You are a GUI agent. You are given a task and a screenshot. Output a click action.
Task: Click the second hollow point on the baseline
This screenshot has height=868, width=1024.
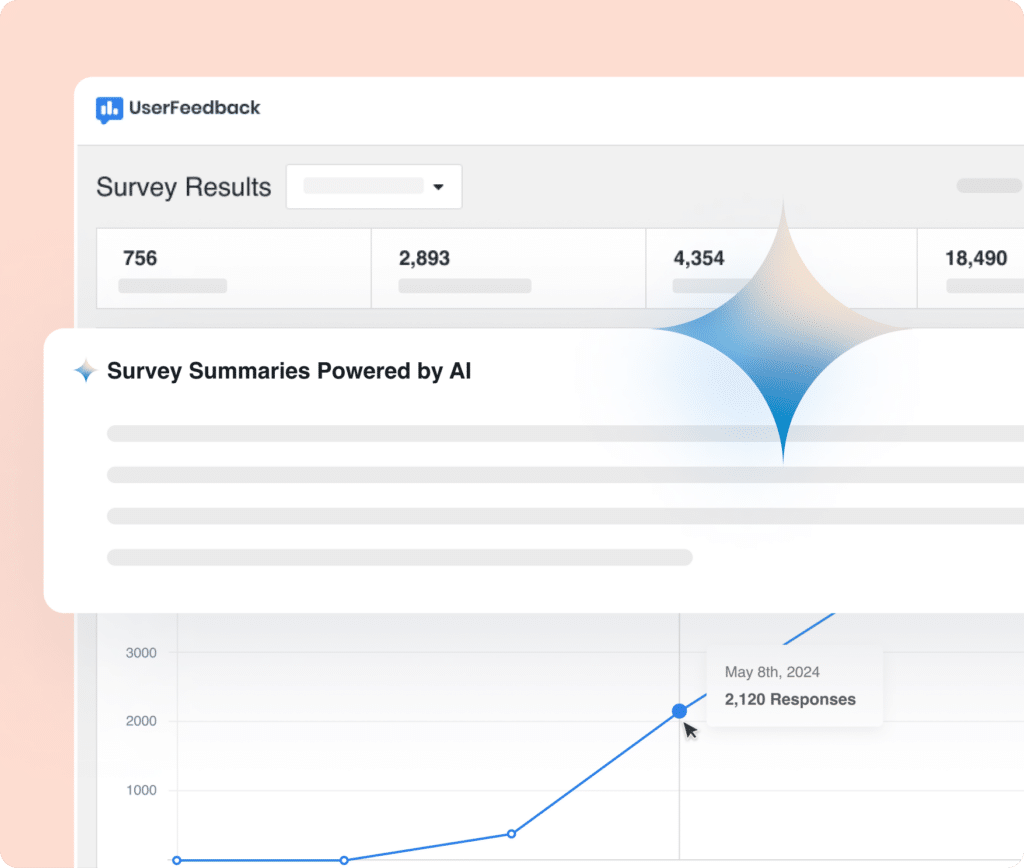[x=344, y=860]
